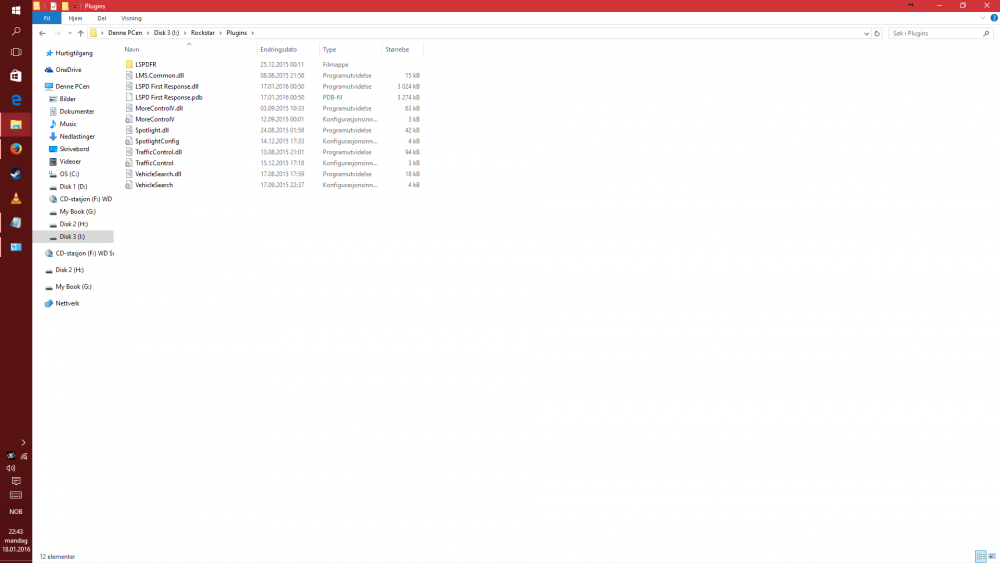Select the LMS.Common.dll file icon
The image size is (1000, 563).
(x=129, y=75)
